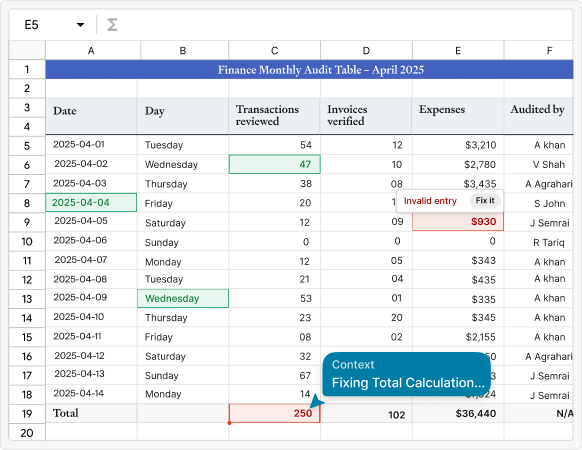This screenshot has width=582, height=450.
Task: Select row 2 header
Action: pos(27,88)
